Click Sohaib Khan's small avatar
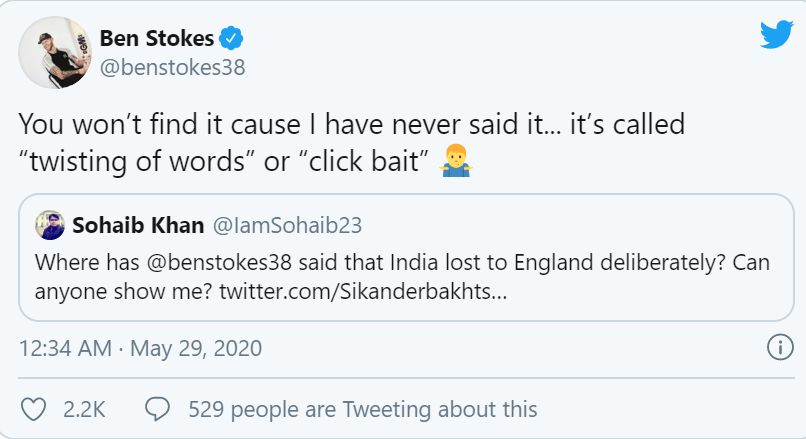806x439 pixels. [x=49, y=226]
